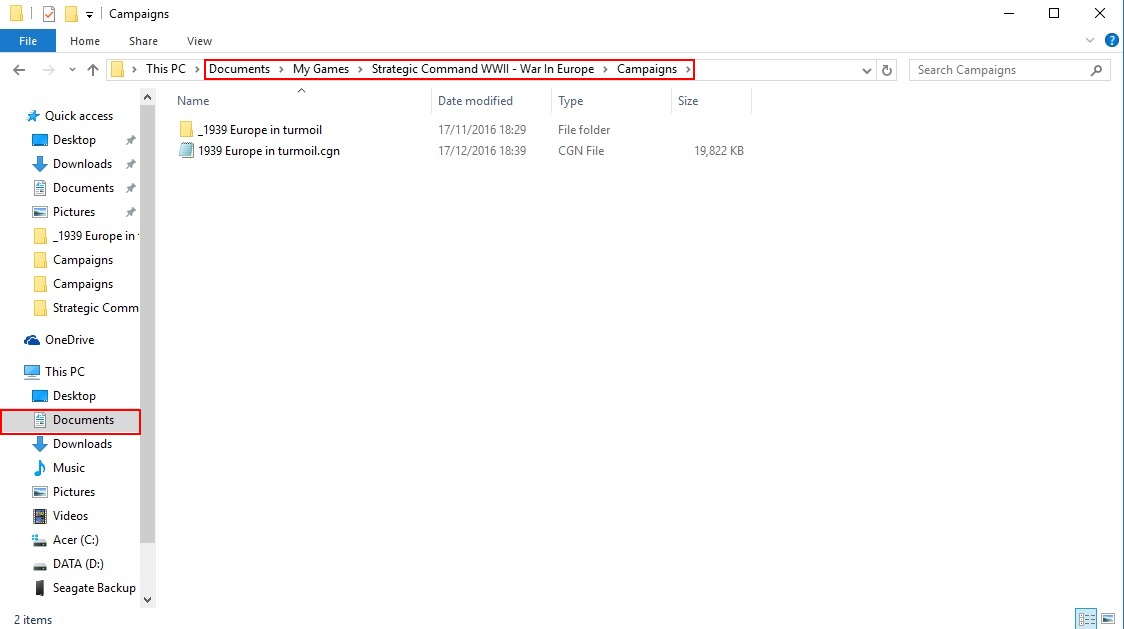Select OneDrive in navigation pane
The height and width of the screenshot is (629, 1124).
[x=70, y=340]
